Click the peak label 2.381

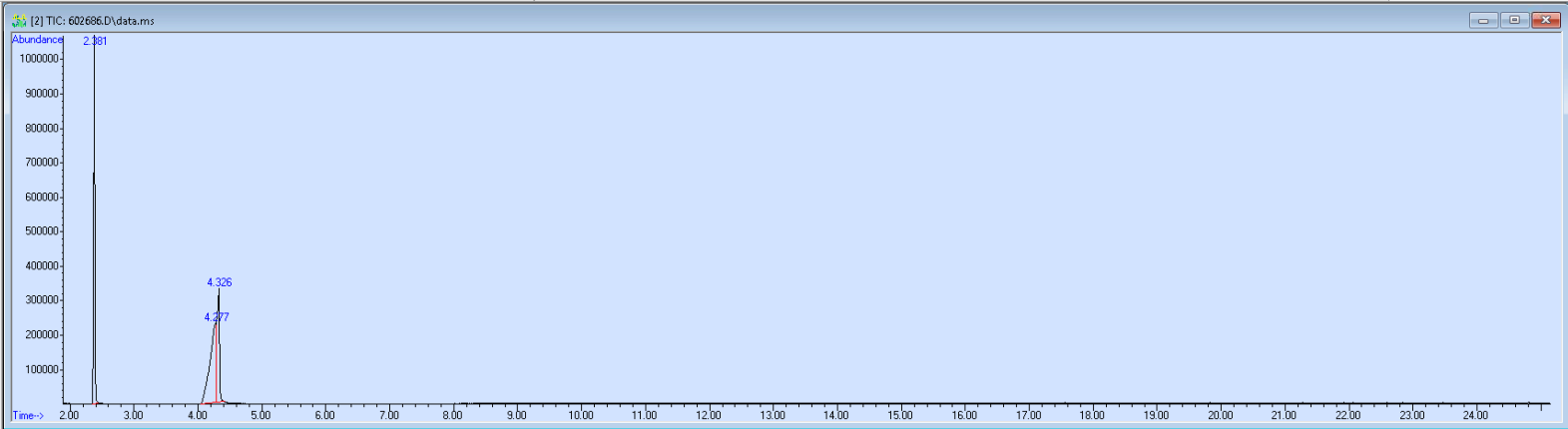[95, 41]
